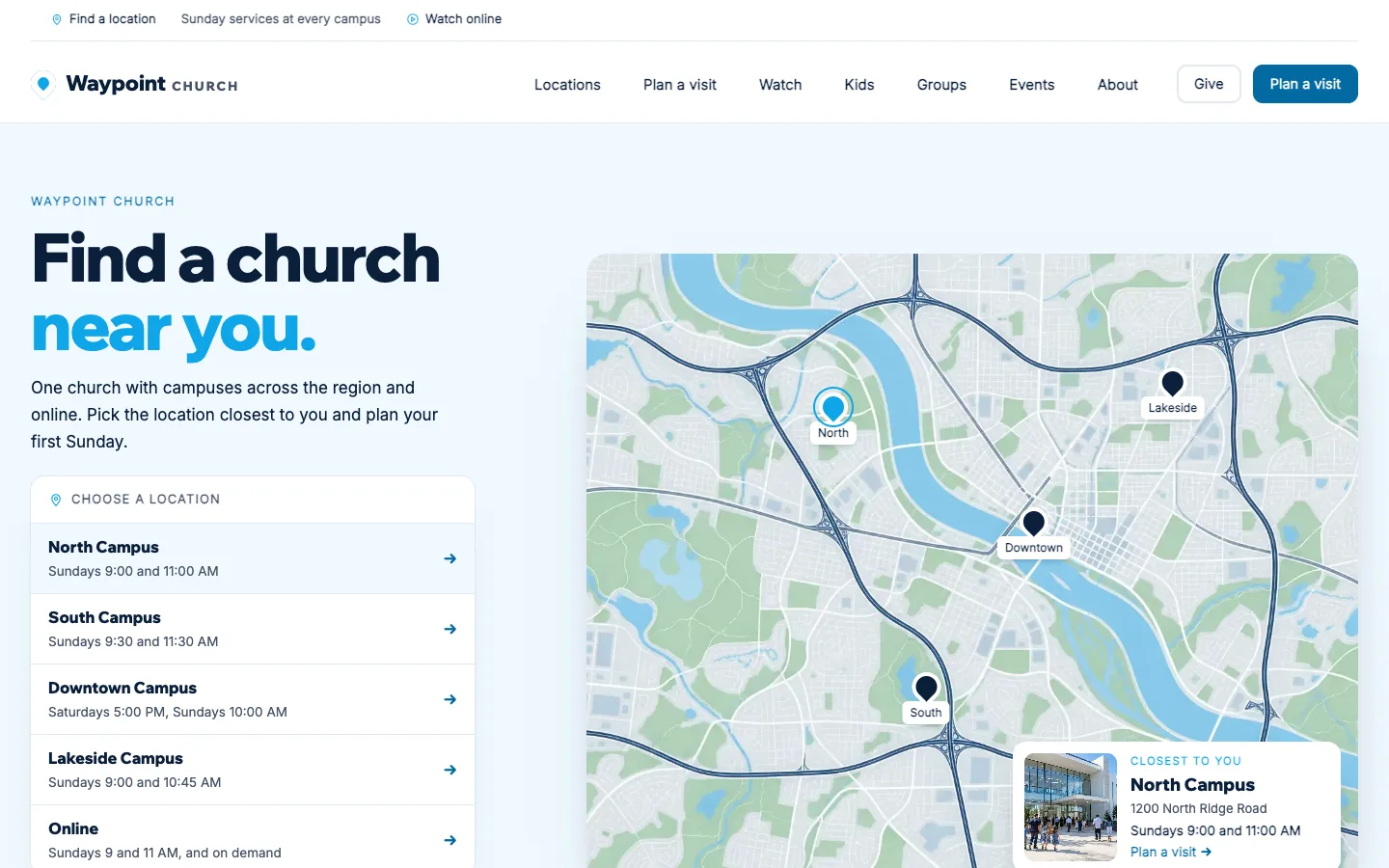This screenshot has width=1389, height=868.
Task: Click the Give button
Action: pyautogui.click(x=1209, y=84)
